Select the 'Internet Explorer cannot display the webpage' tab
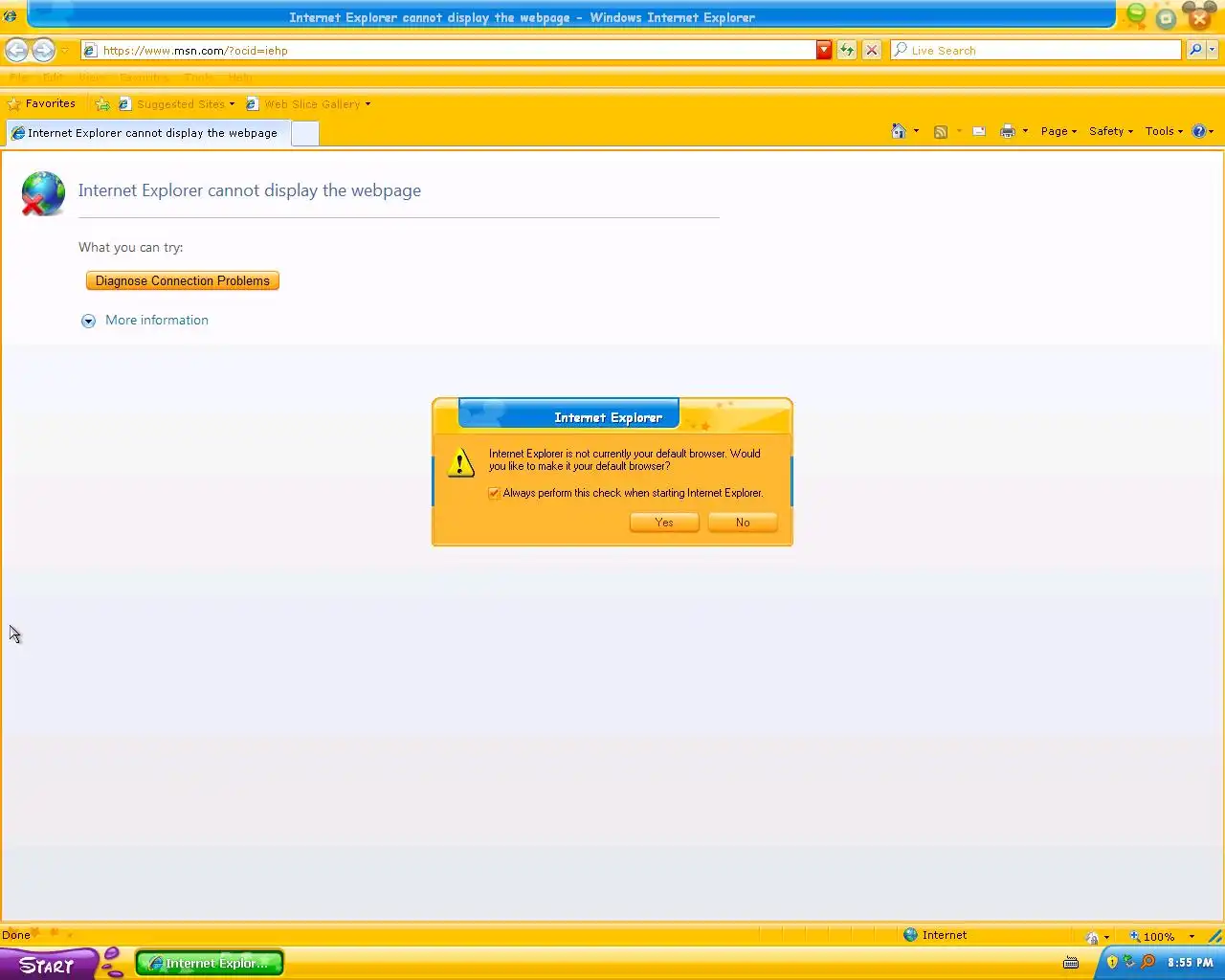Screen dimensions: 1225x980 147,133
